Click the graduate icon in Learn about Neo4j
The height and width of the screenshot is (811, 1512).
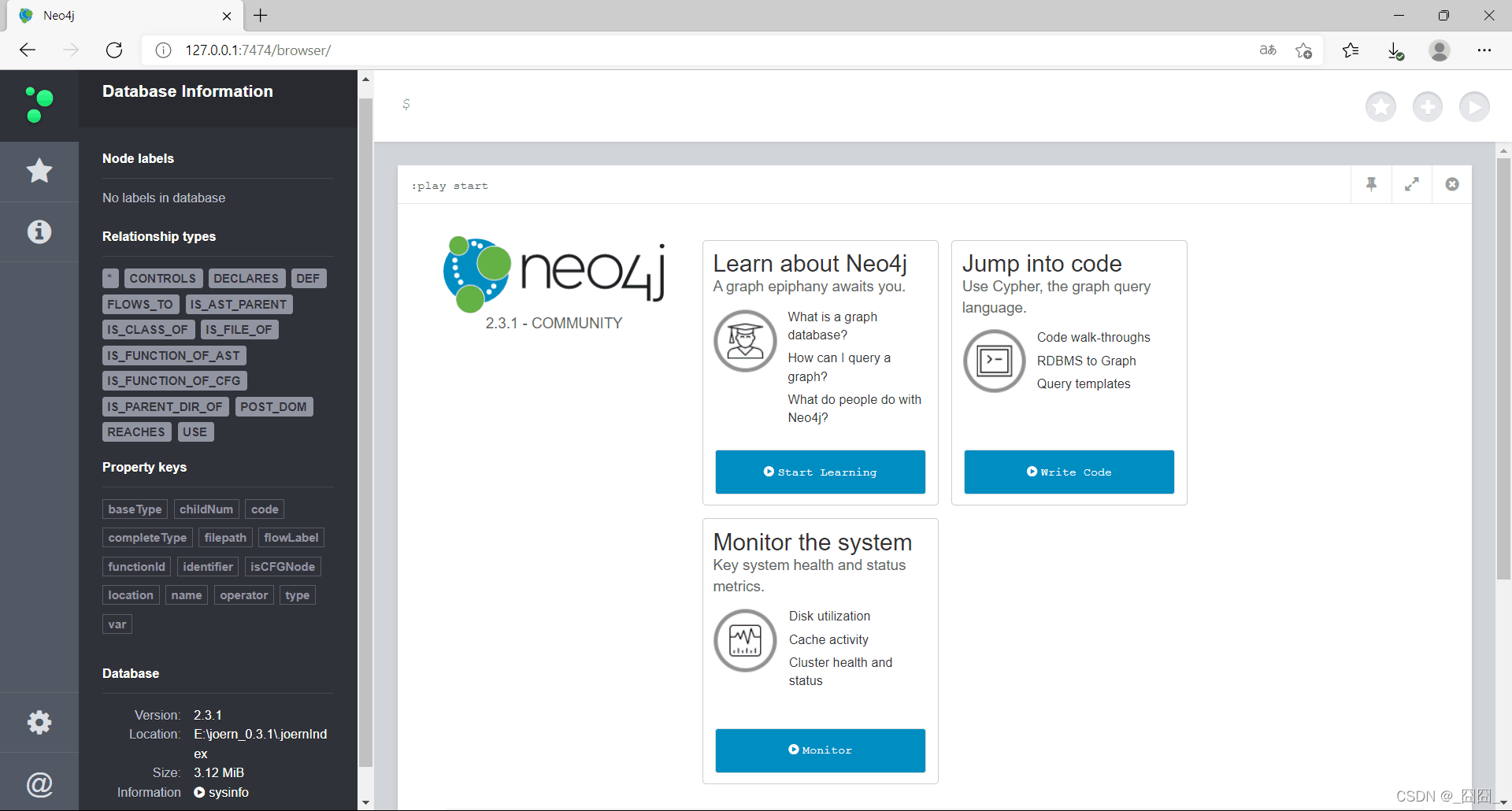[x=745, y=341]
